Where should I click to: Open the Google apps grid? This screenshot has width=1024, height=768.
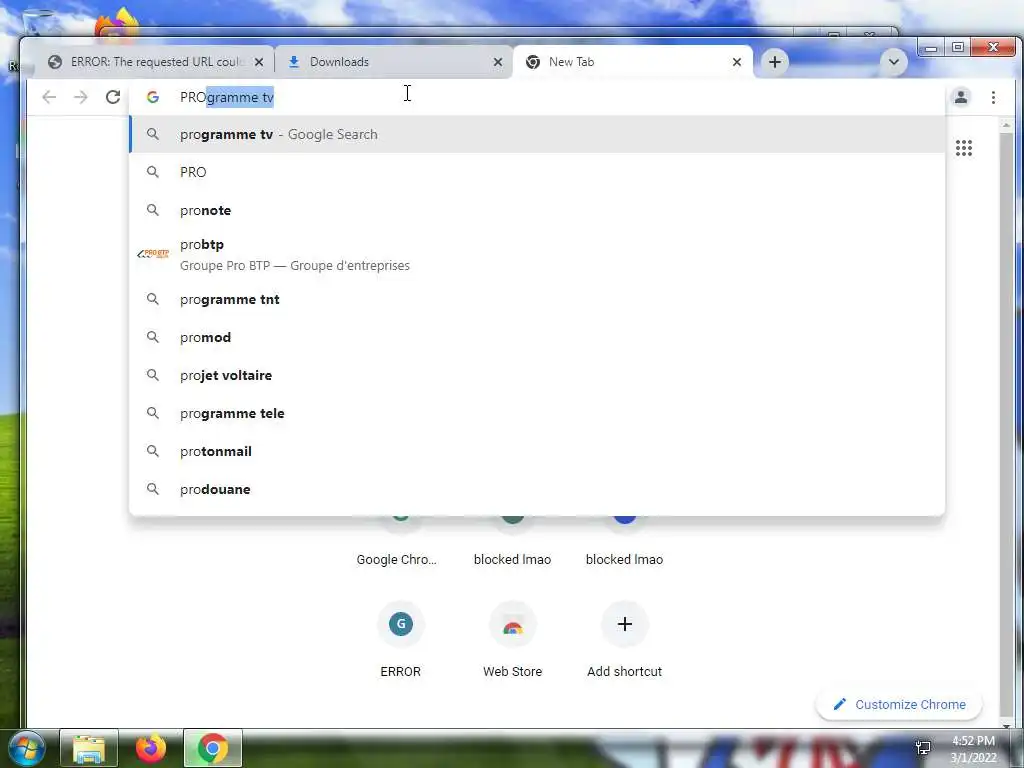pos(964,148)
